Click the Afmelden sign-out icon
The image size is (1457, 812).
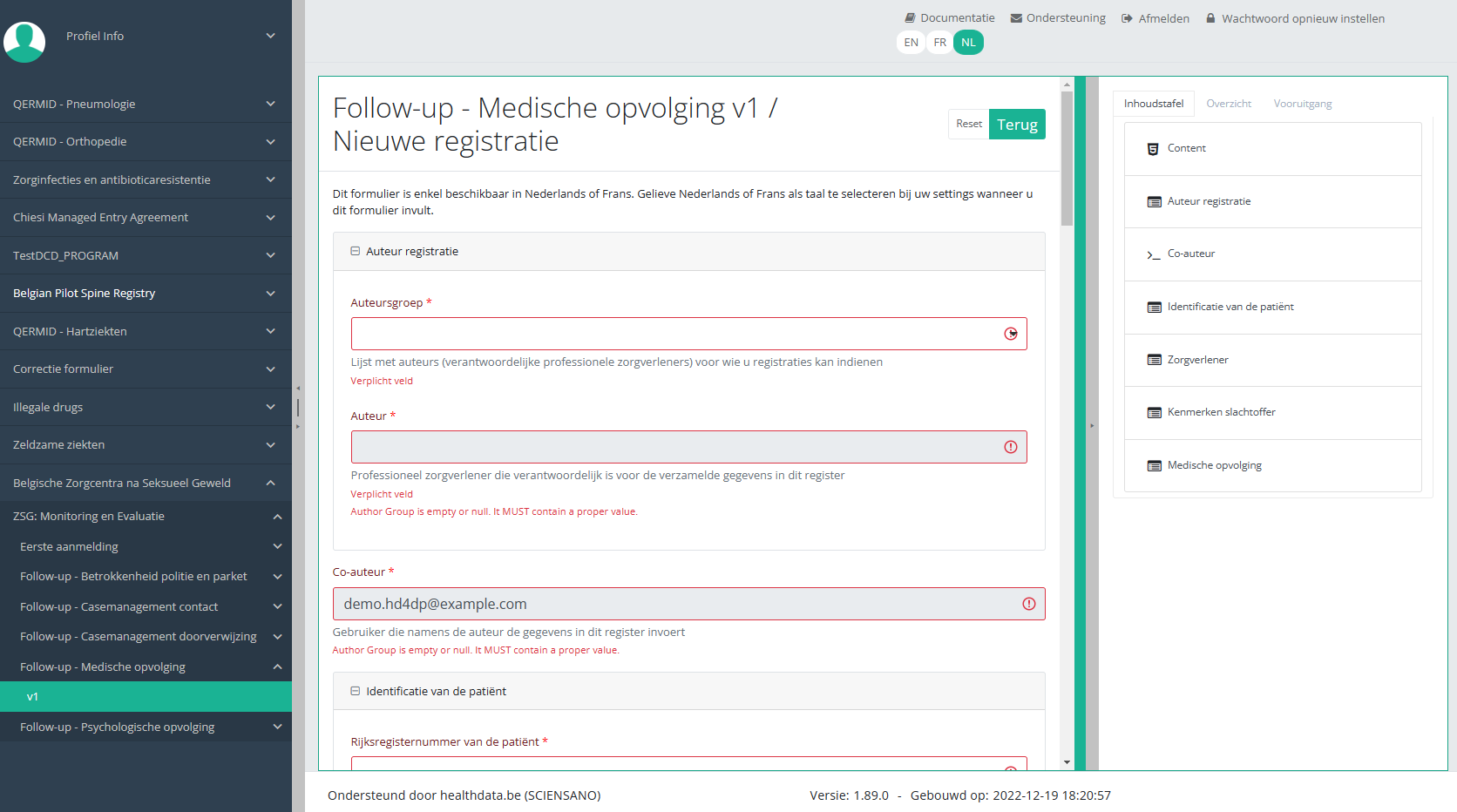(x=1127, y=18)
